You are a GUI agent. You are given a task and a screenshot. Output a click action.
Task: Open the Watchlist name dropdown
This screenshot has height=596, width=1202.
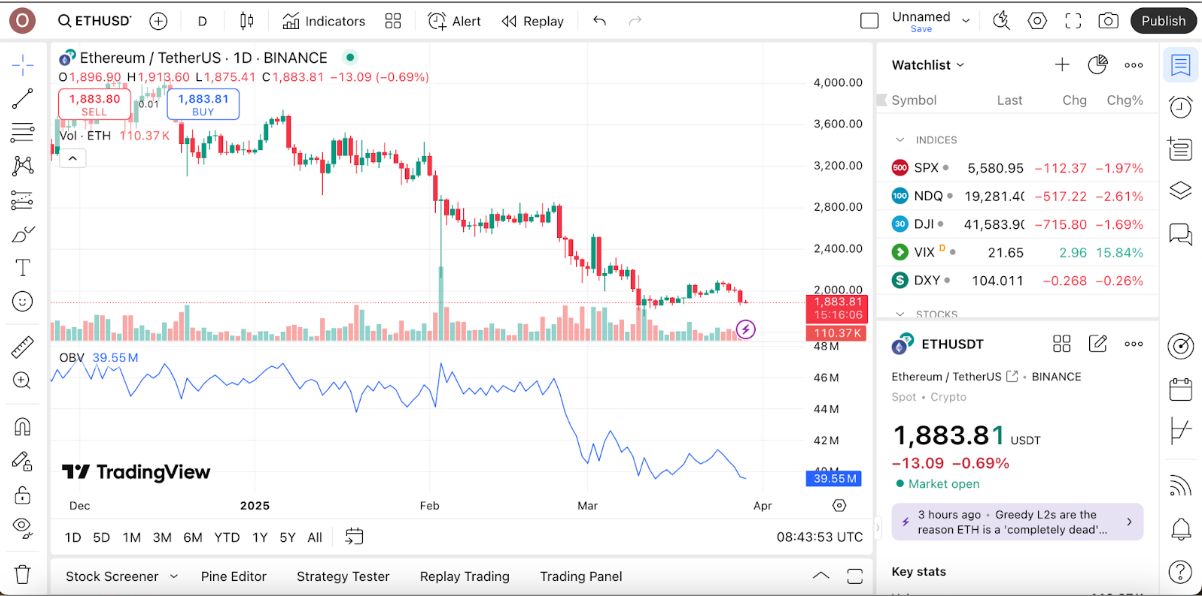click(928, 65)
